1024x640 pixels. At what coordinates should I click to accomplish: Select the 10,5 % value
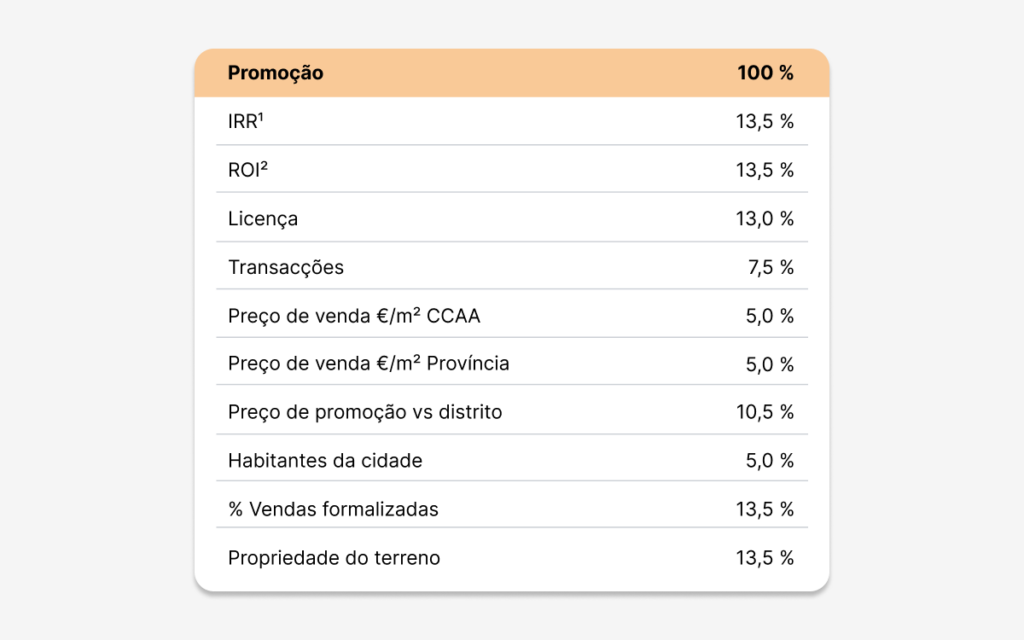(765, 412)
